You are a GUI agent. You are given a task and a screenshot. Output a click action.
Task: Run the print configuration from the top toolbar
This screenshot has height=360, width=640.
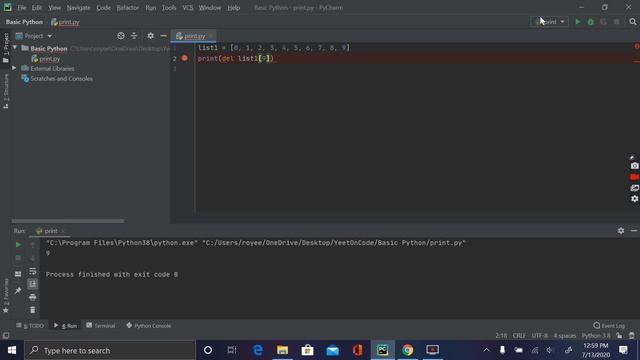(x=578, y=22)
